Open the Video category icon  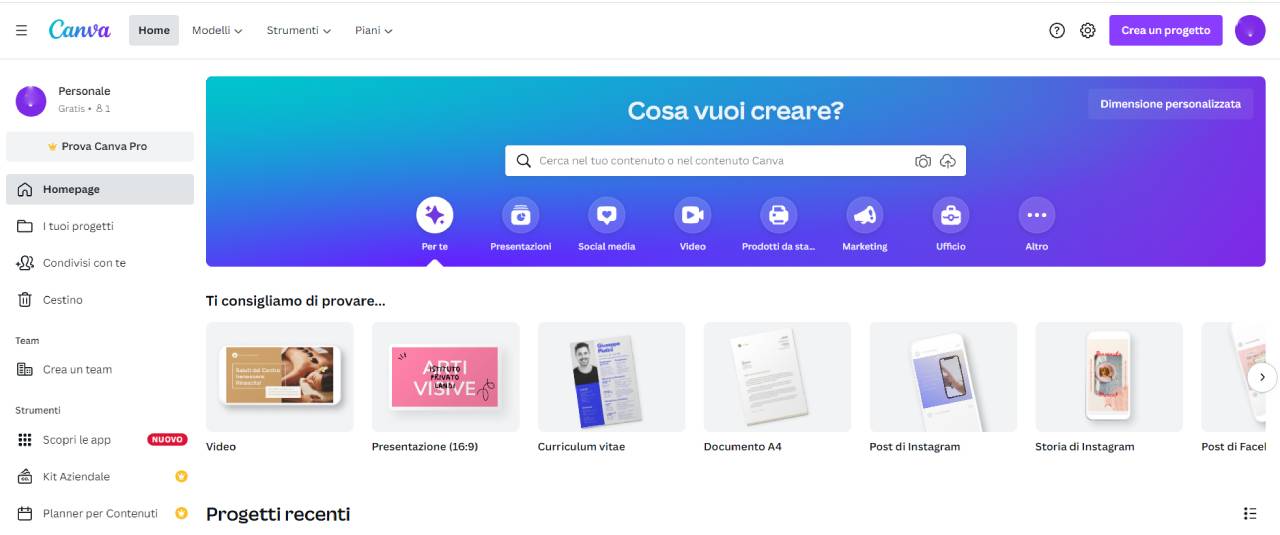tap(692, 215)
